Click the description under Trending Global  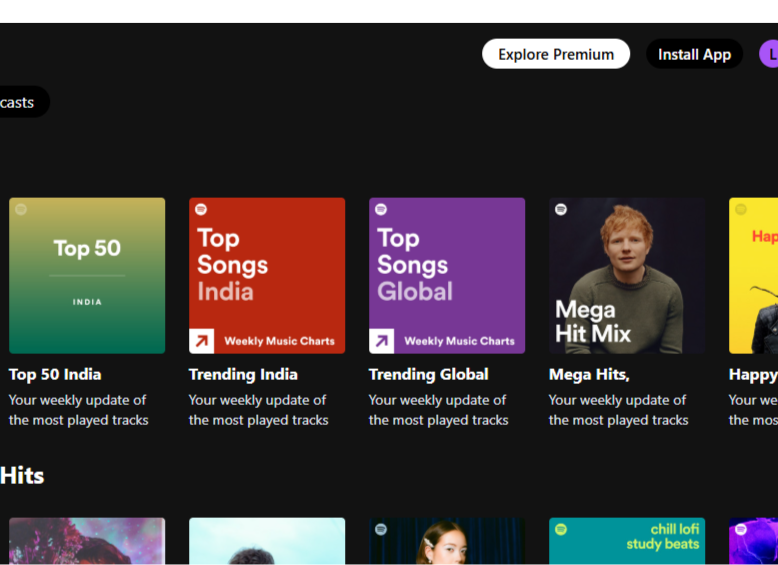click(438, 410)
